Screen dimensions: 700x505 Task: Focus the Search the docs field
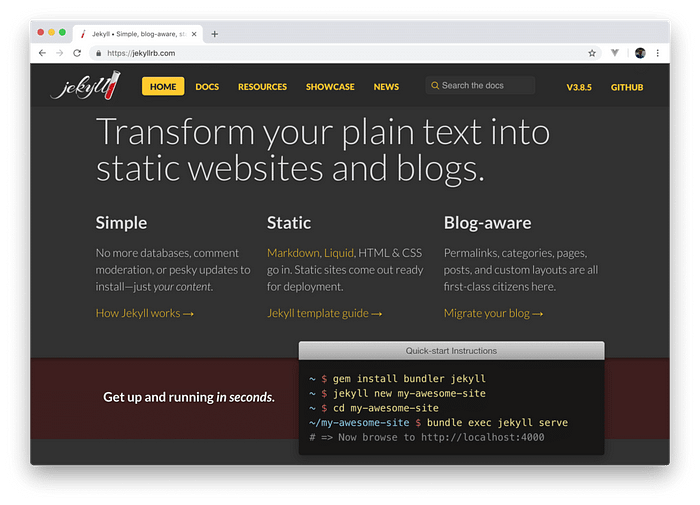(480, 85)
